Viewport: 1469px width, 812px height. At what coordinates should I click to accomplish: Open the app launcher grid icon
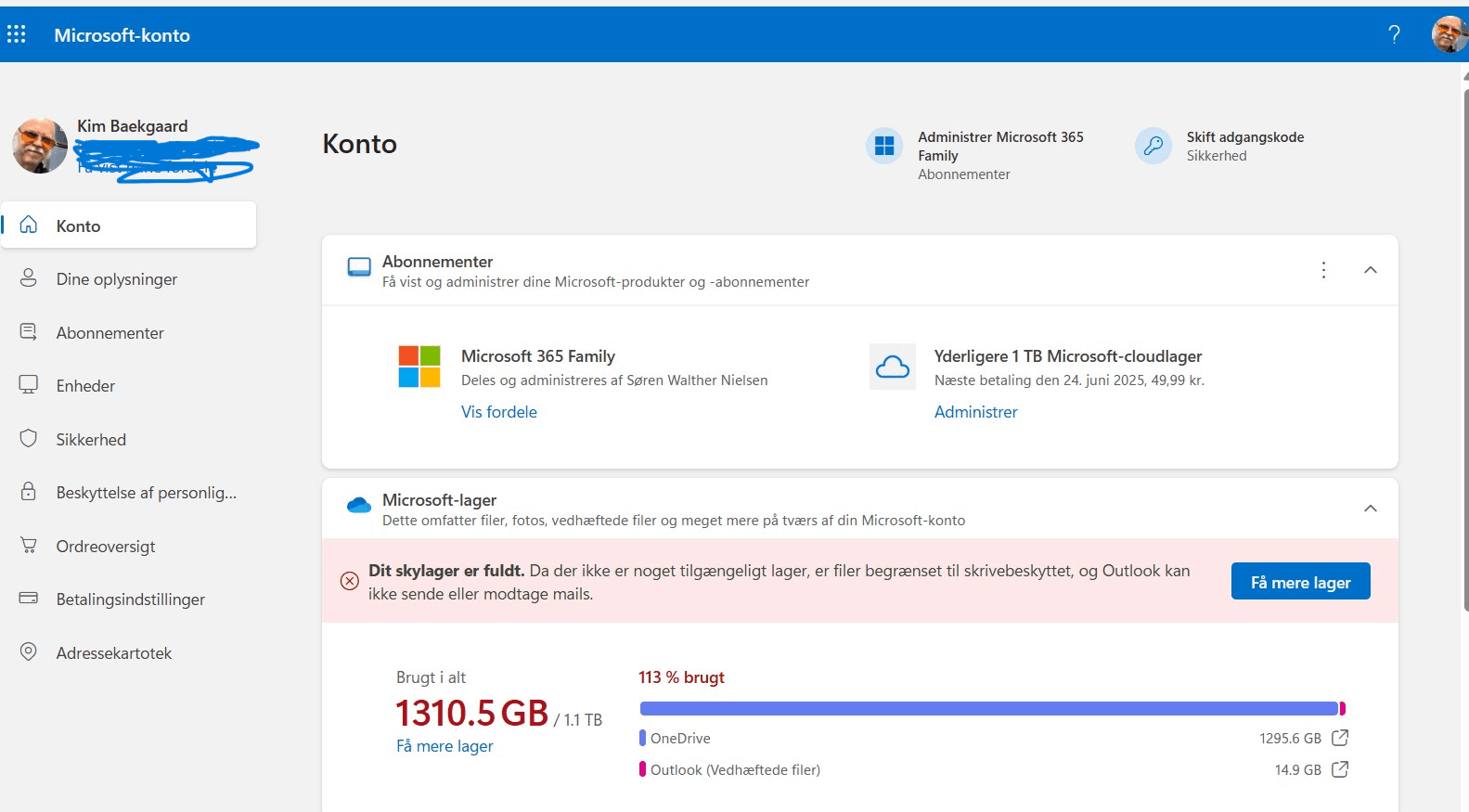pos(17,34)
